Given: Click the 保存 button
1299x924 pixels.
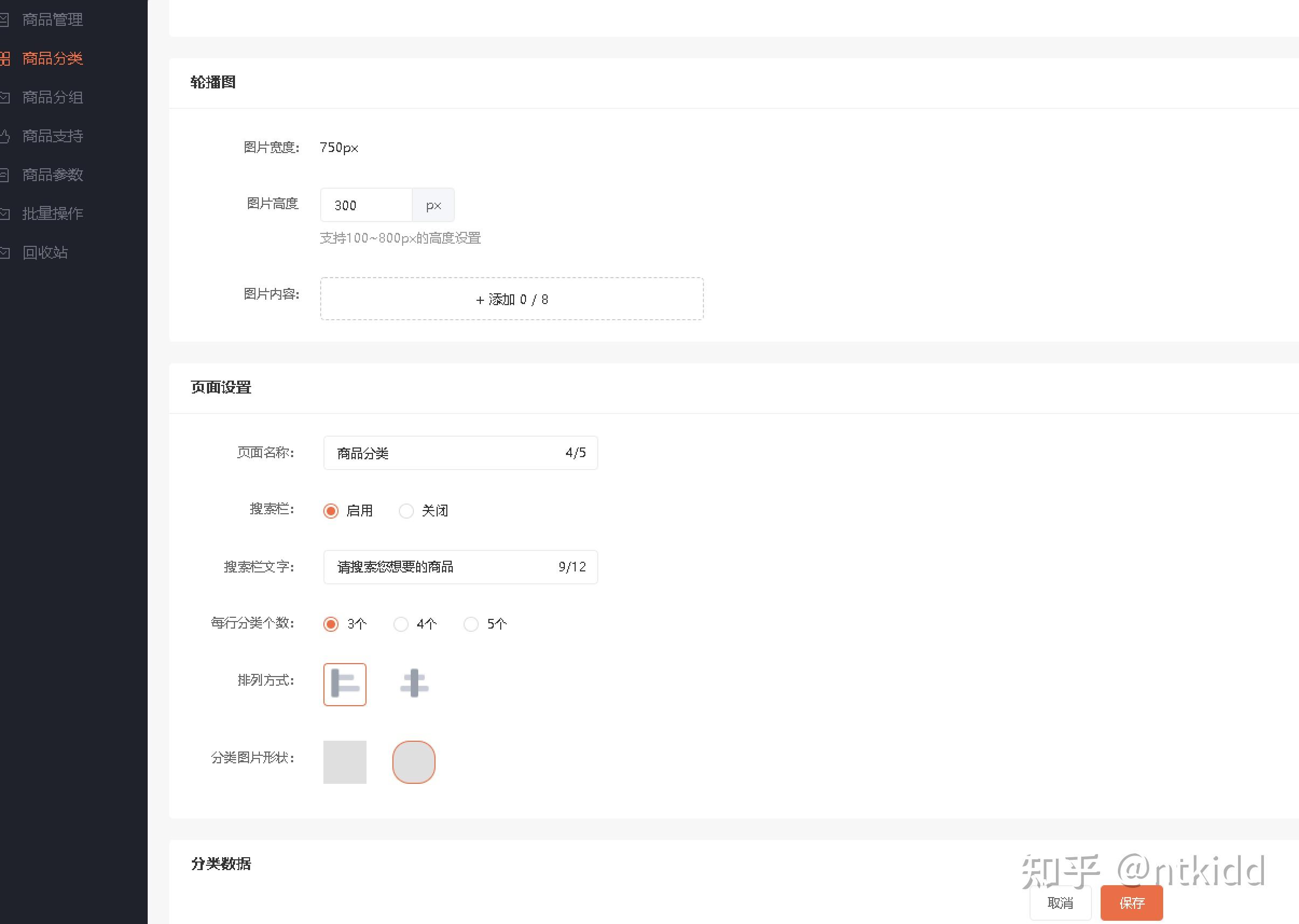Looking at the screenshot, I should [1131, 903].
